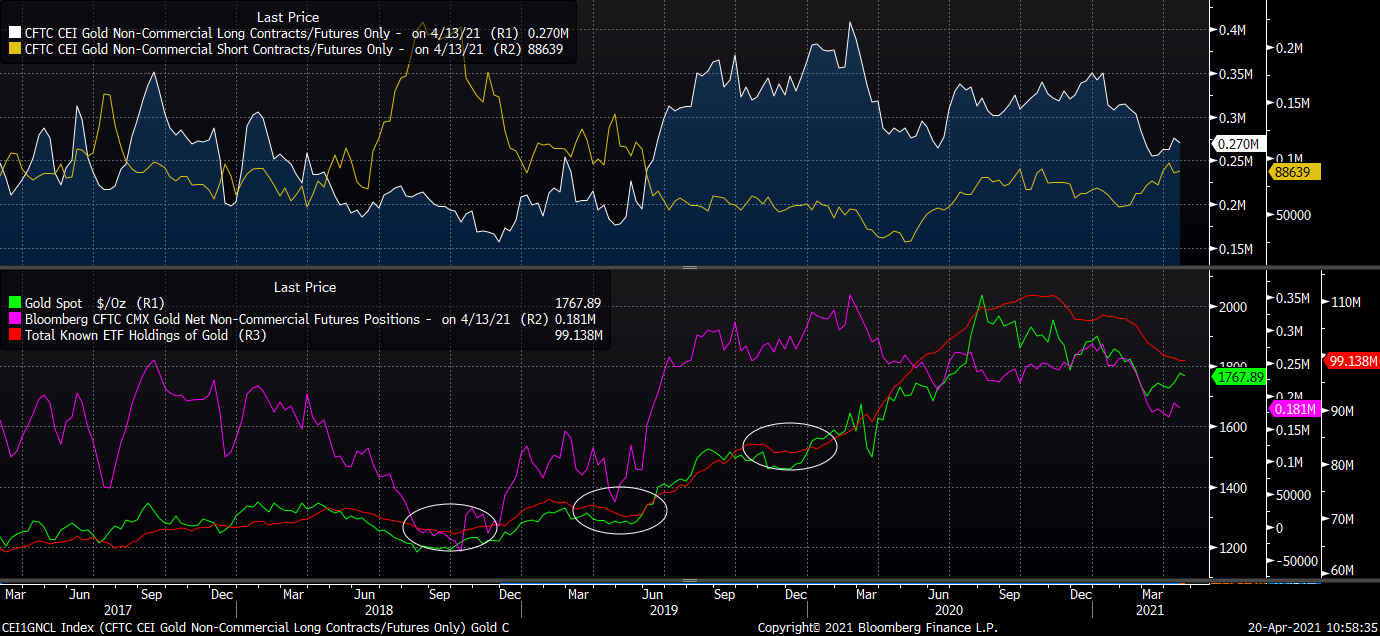Grab the divider handle between chart panels
1380x636 pixels.
click(x=689, y=268)
